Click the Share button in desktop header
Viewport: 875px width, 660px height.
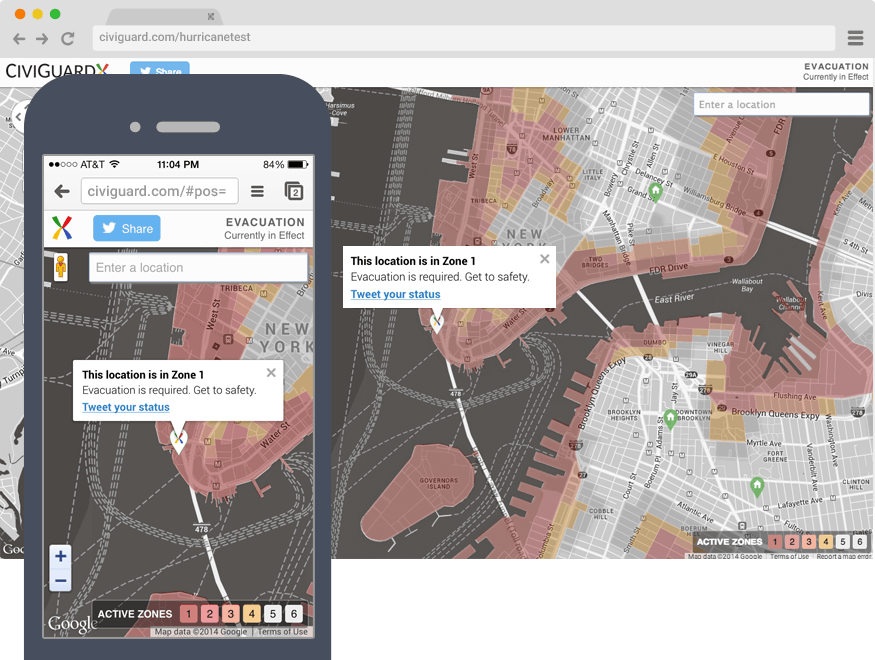pos(160,71)
